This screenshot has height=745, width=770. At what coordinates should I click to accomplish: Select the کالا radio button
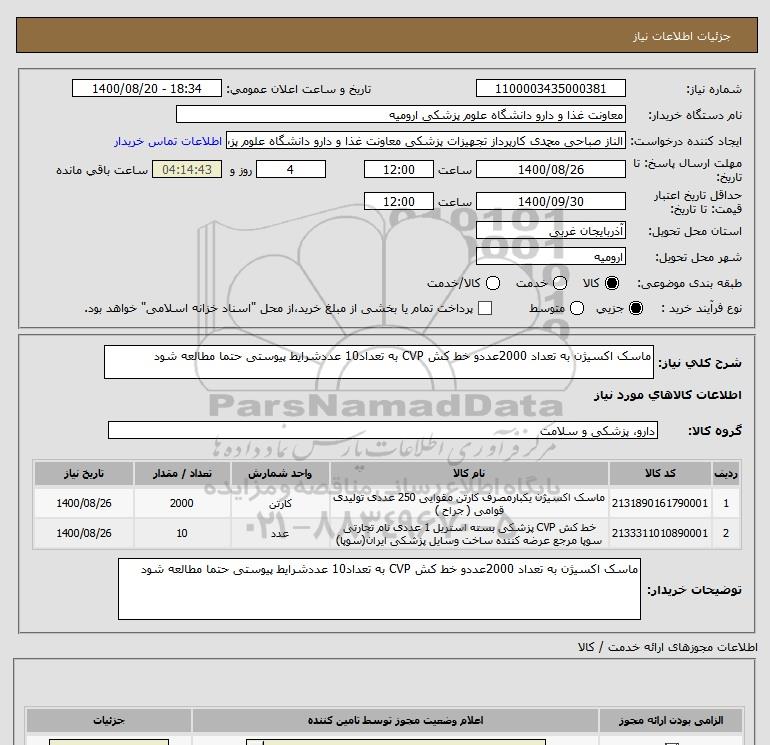[x=612, y=283]
